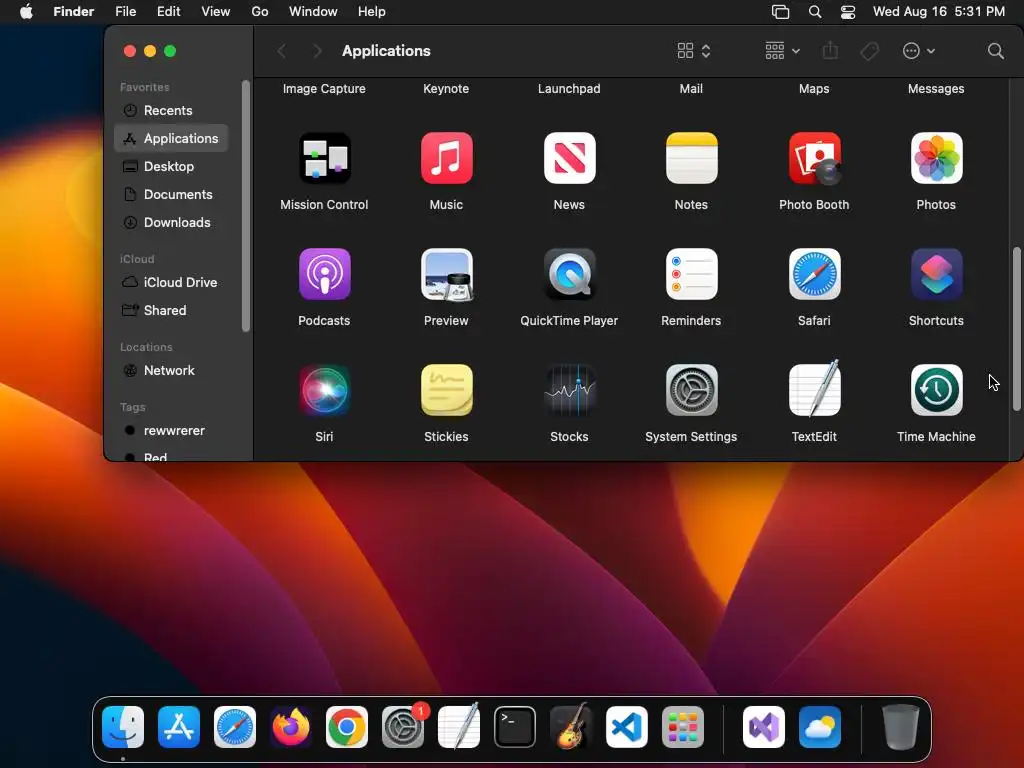This screenshot has height=768, width=1024.
Task: Expand the Group By toolbar dropdown
Action: pyautogui.click(x=782, y=51)
